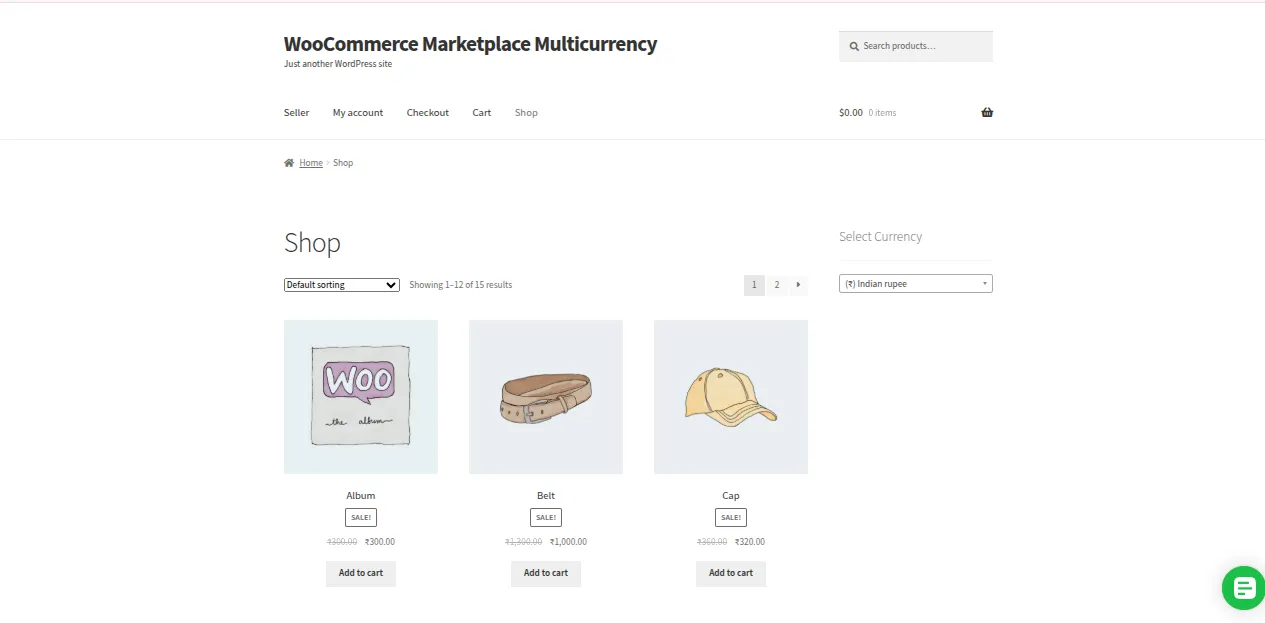Add Cap to cart
1265x623 pixels.
tap(731, 573)
